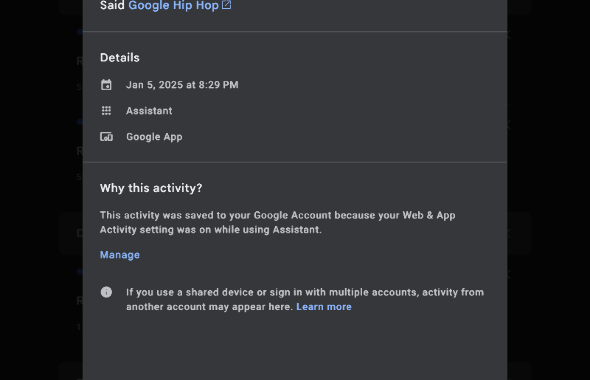Click the external-link icon after Google Hip Hop
The image size is (590, 380).
227,5
